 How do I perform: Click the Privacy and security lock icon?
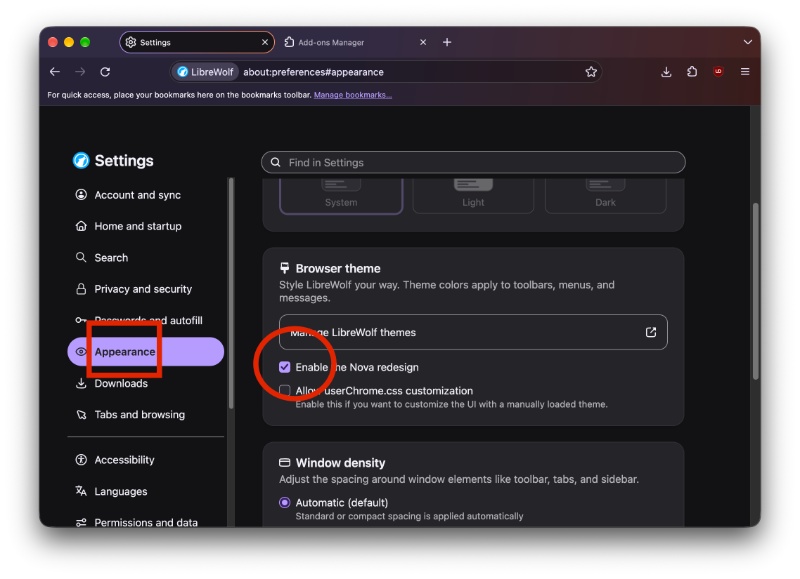coord(81,289)
